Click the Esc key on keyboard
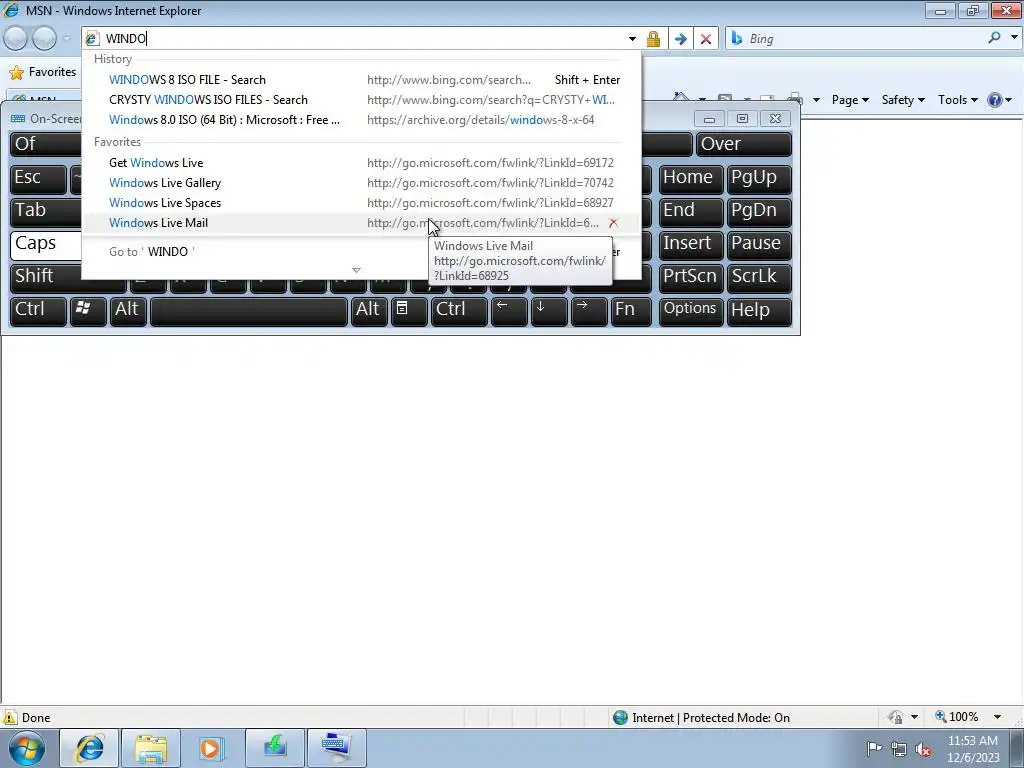This screenshot has height=768, width=1024. coord(38,178)
